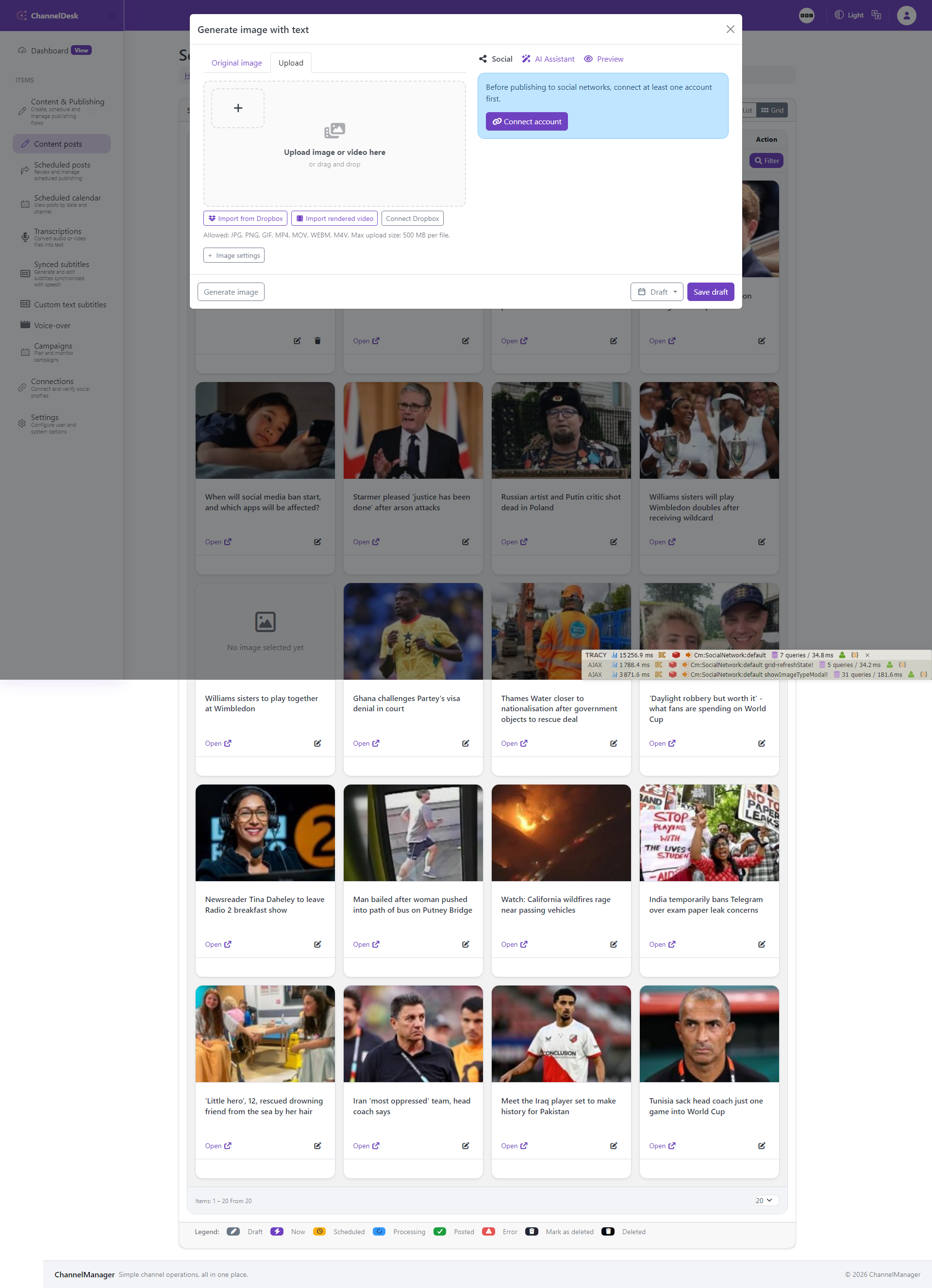Edit the Newsreader Tina Daheley post

[317, 944]
